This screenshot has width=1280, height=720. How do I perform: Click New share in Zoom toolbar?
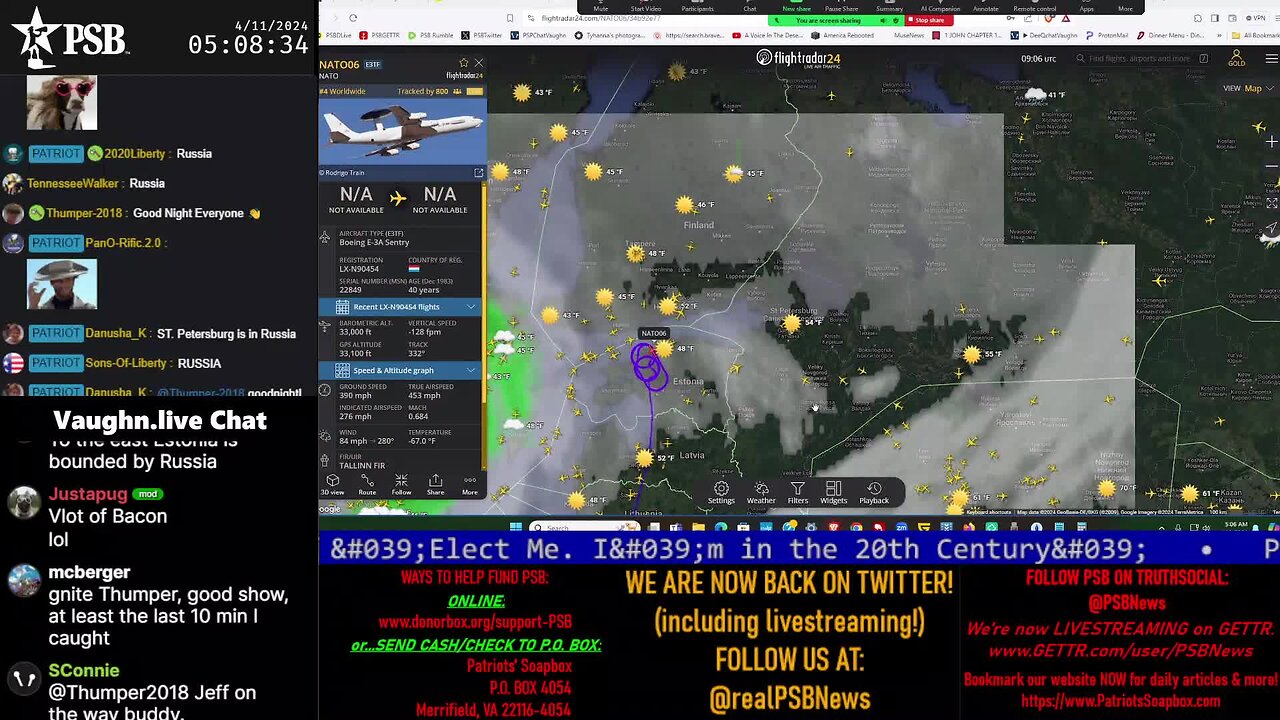pos(797,6)
